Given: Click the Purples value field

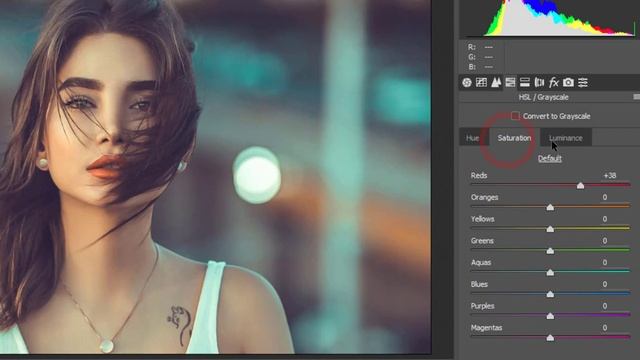Looking at the screenshot, I should tap(605, 306).
